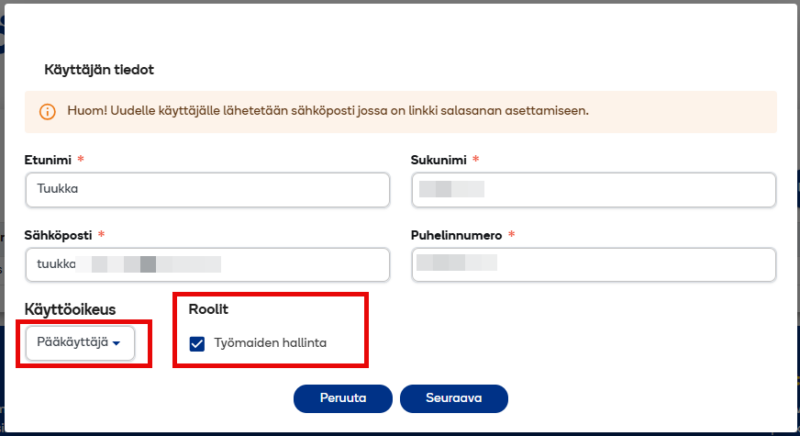Click the Käyttäjän tiedot dialog title

click(99, 70)
